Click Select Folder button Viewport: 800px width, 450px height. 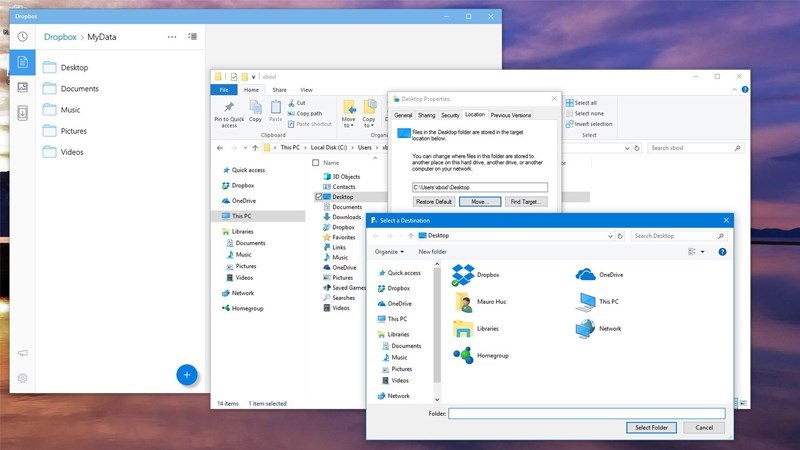click(652, 428)
